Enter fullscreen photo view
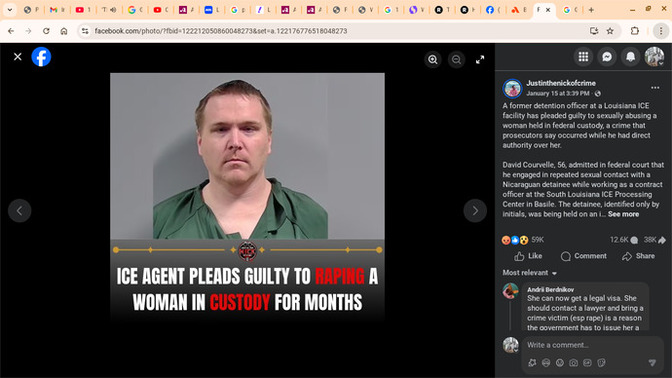 tap(480, 60)
